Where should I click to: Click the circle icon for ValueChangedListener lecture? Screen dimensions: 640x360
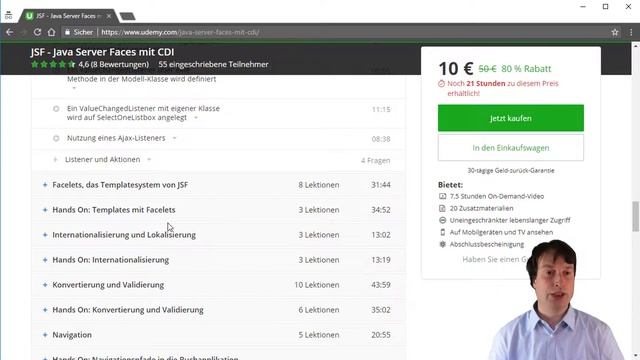tap(56, 109)
